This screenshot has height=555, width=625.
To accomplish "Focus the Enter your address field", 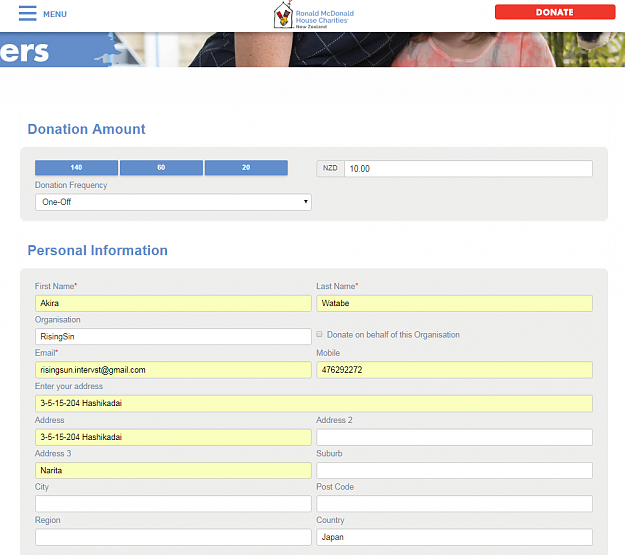I will tap(314, 403).
